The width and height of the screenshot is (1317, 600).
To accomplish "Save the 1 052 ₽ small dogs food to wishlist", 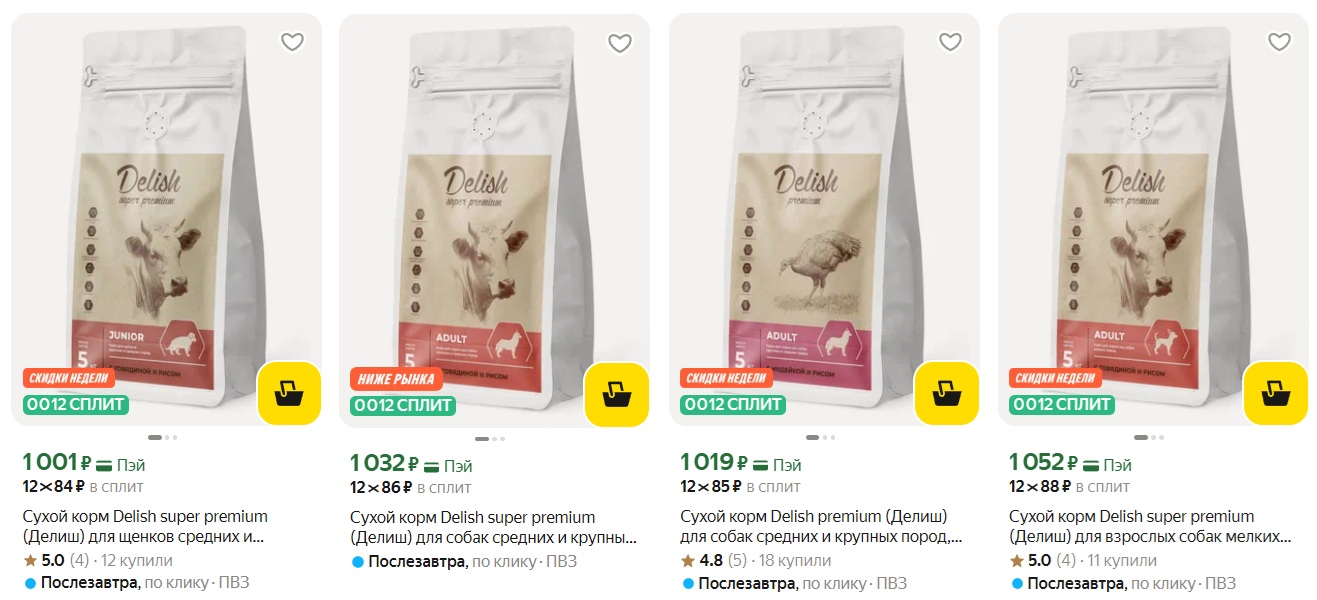I will click(x=1279, y=42).
